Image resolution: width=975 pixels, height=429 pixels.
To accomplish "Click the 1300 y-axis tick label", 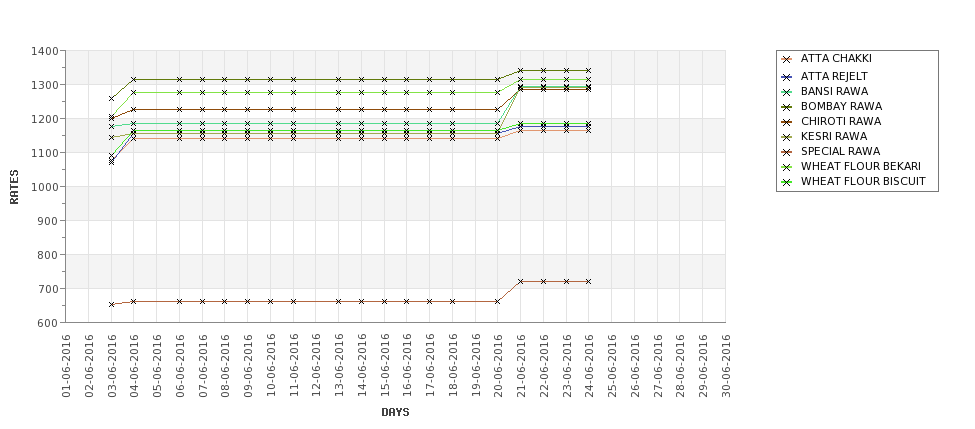I will [44, 85].
